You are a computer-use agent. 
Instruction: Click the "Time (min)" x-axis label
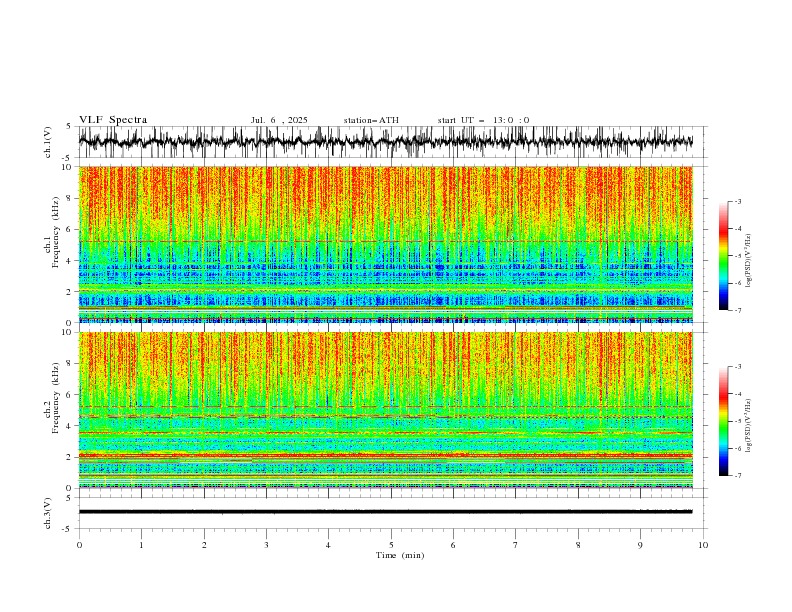(x=400, y=555)
